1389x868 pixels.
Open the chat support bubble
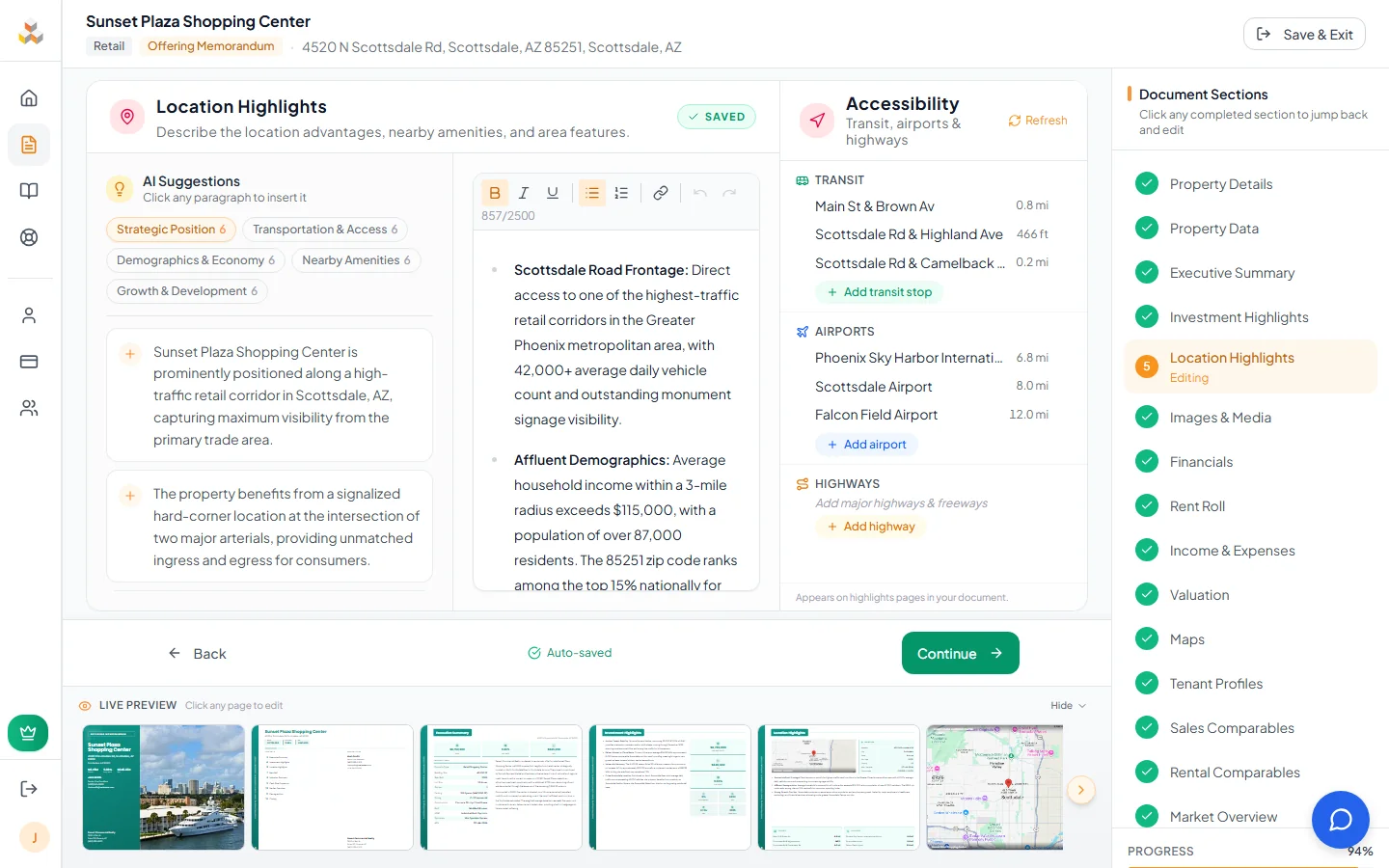tap(1340, 820)
